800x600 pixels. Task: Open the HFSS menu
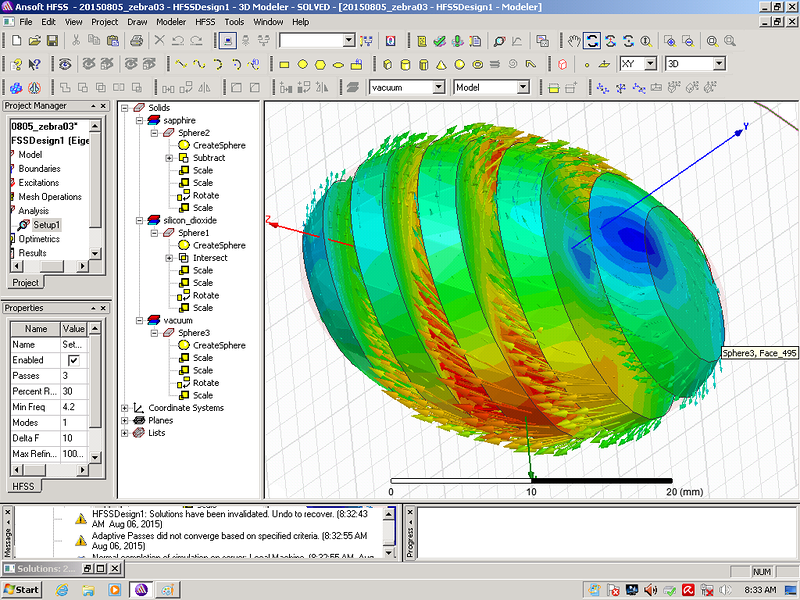(x=205, y=21)
